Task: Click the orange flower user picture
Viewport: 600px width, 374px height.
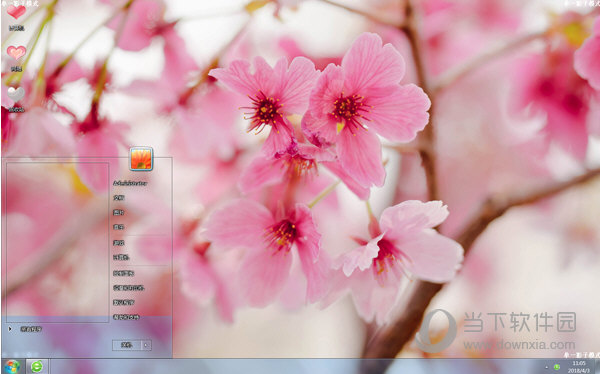Action: pyautogui.click(x=141, y=158)
